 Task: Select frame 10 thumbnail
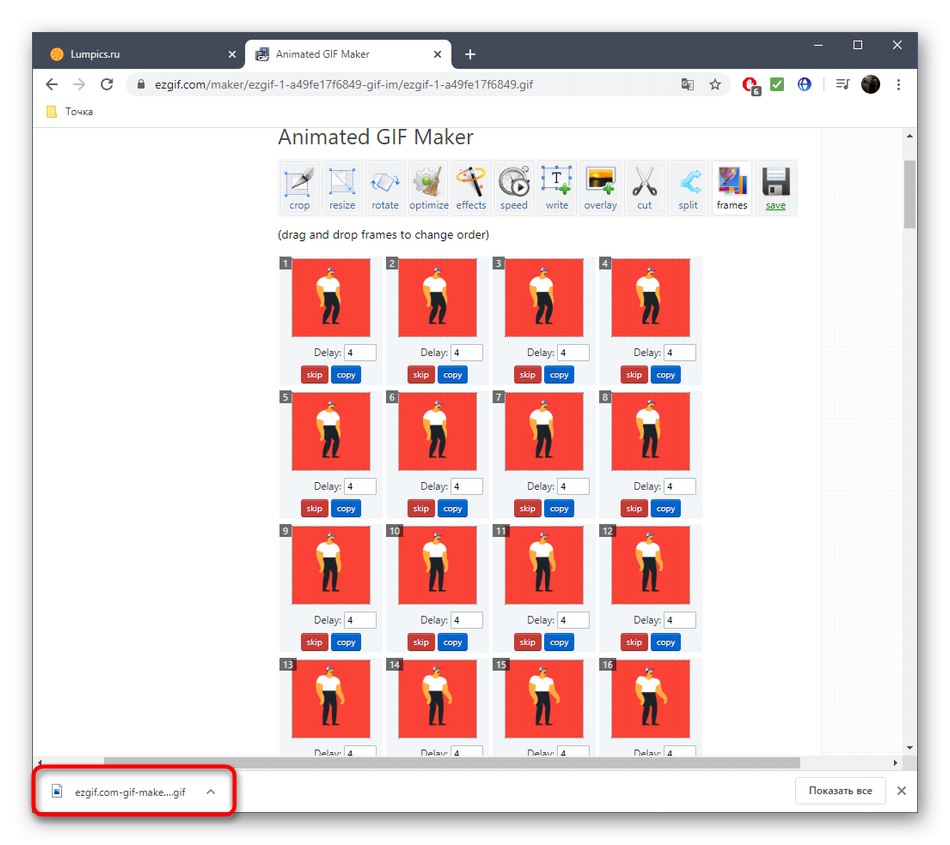(437, 565)
